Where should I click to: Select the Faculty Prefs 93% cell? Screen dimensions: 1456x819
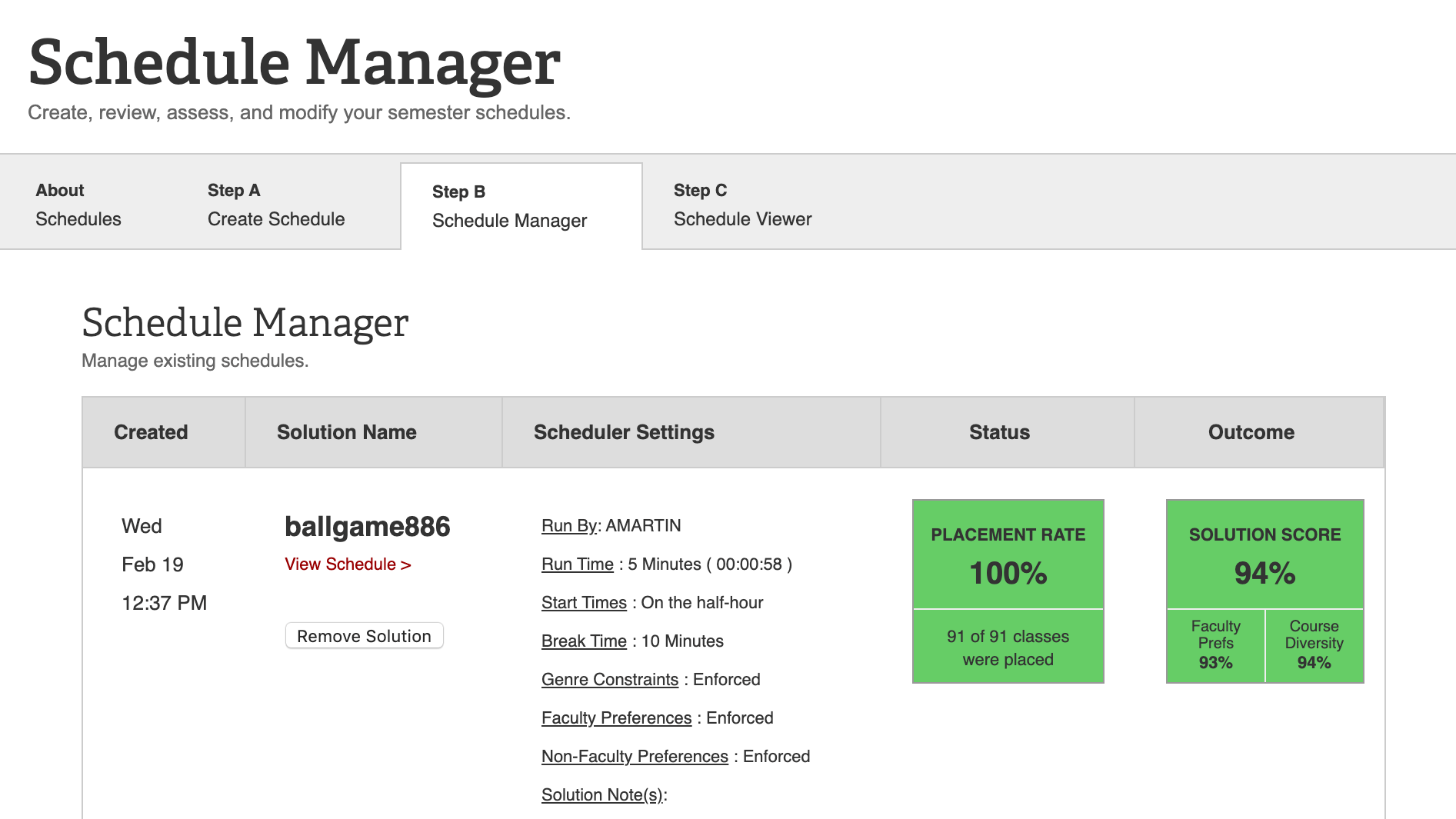(x=1215, y=645)
